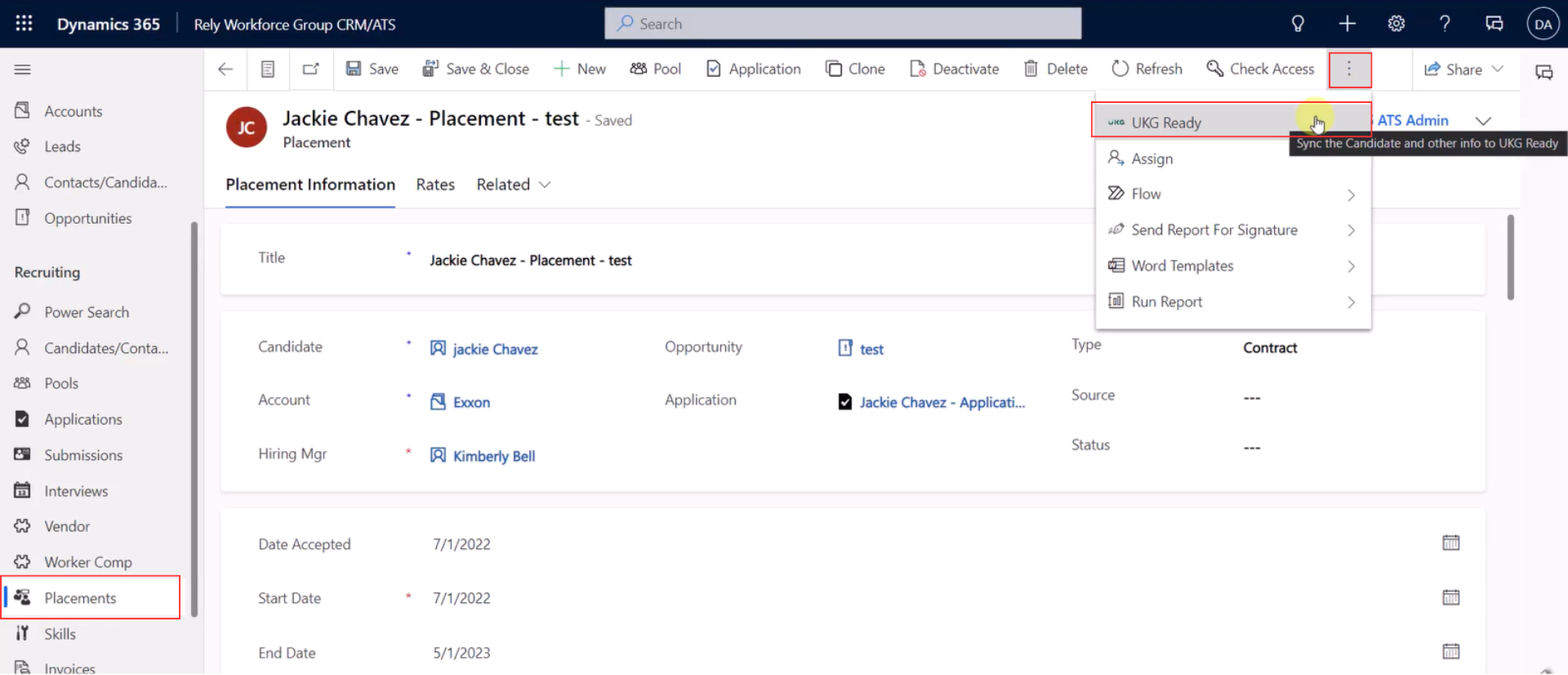Switch to the Placement Information tab
This screenshot has height=675, width=1568.
310,185
